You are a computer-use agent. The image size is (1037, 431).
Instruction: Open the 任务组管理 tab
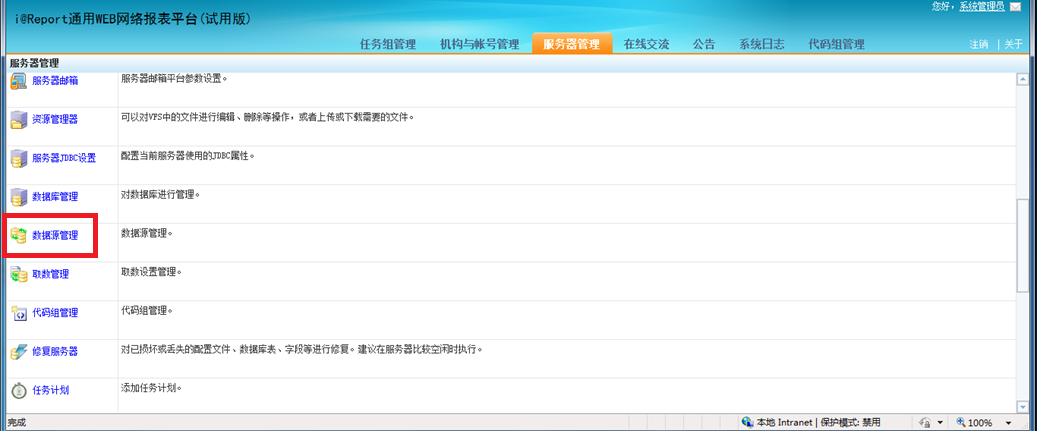(x=387, y=44)
